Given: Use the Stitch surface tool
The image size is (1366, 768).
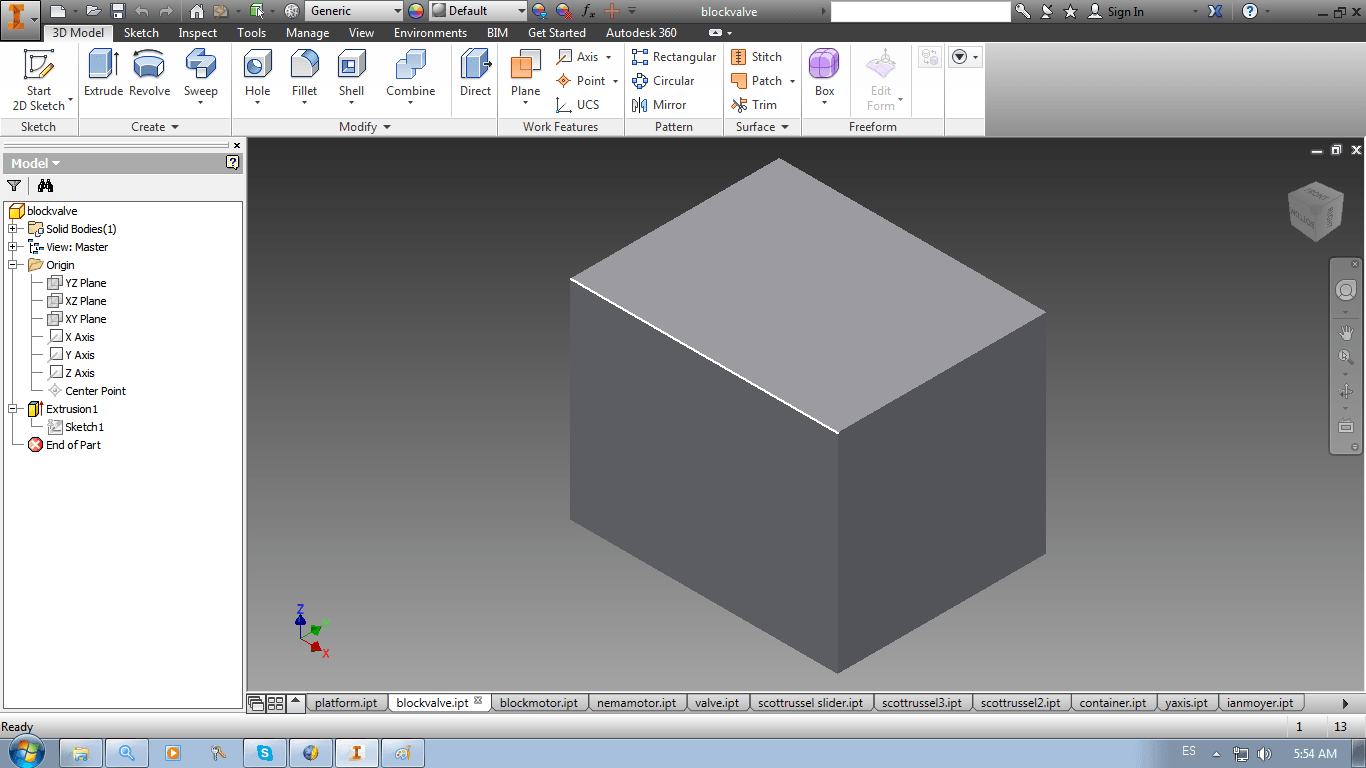Looking at the screenshot, I should click(x=757, y=57).
